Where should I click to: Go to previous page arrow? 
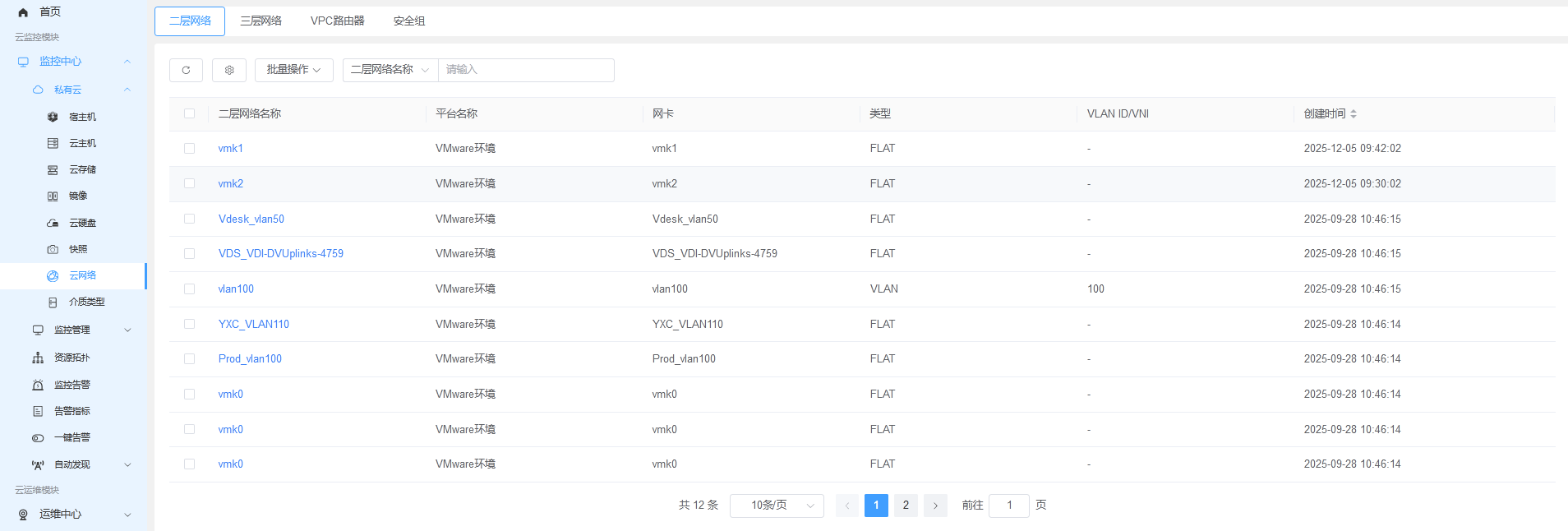tap(847, 506)
